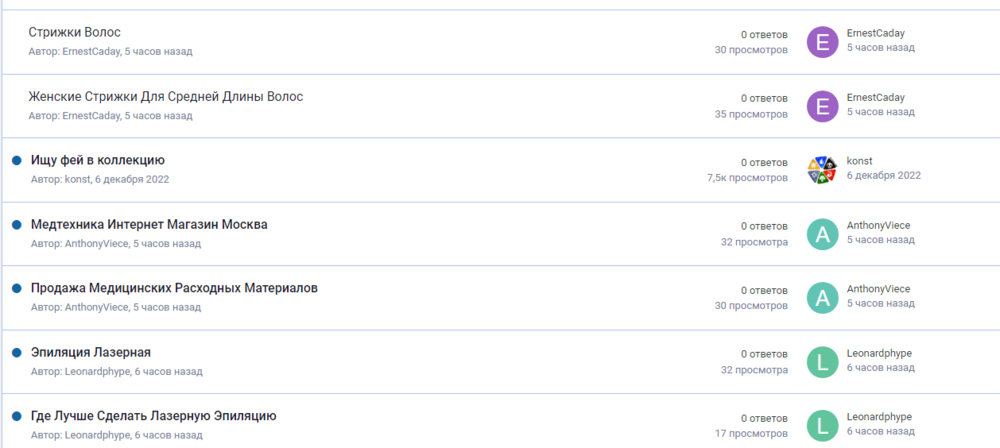Open topic Ищу фей в коллекцию

point(98,160)
